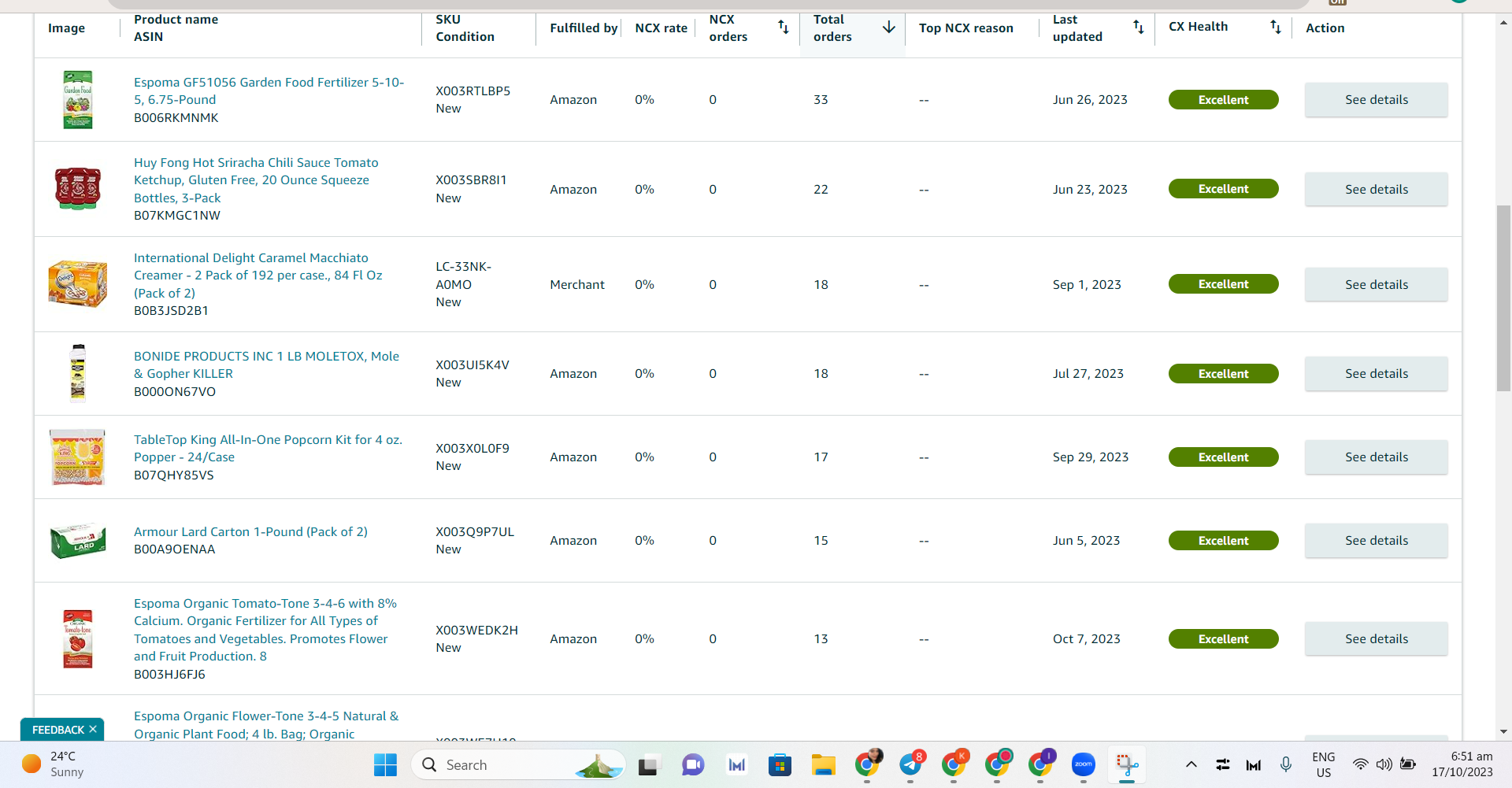Switch to Chrome with red circular badge
Image resolution: width=1512 pixels, height=788 pixels.
[x=998, y=764]
